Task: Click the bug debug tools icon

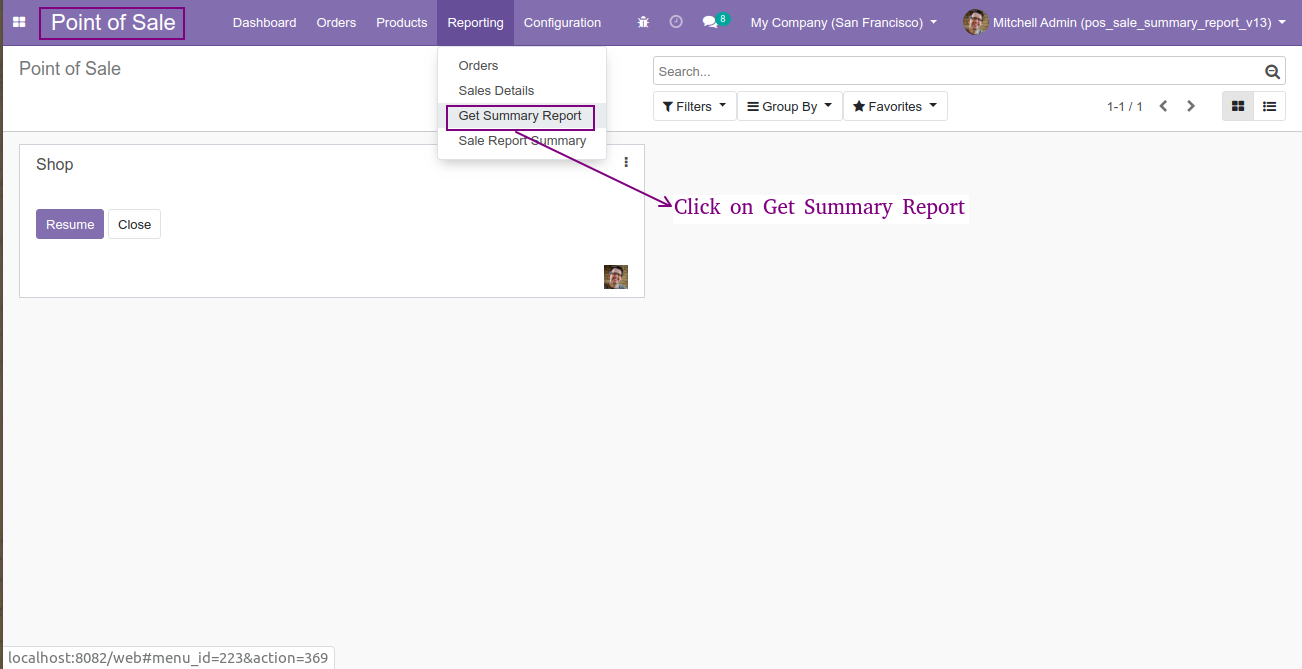Action: pos(644,22)
